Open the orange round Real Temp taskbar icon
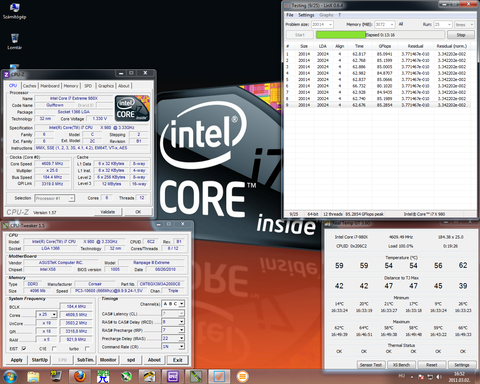 (x=242, y=377)
